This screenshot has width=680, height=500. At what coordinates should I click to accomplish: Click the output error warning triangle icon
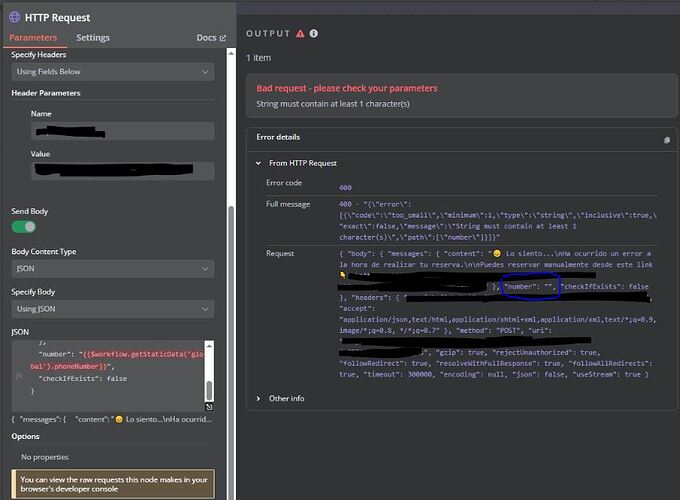pyautogui.click(x=300, y=34)
